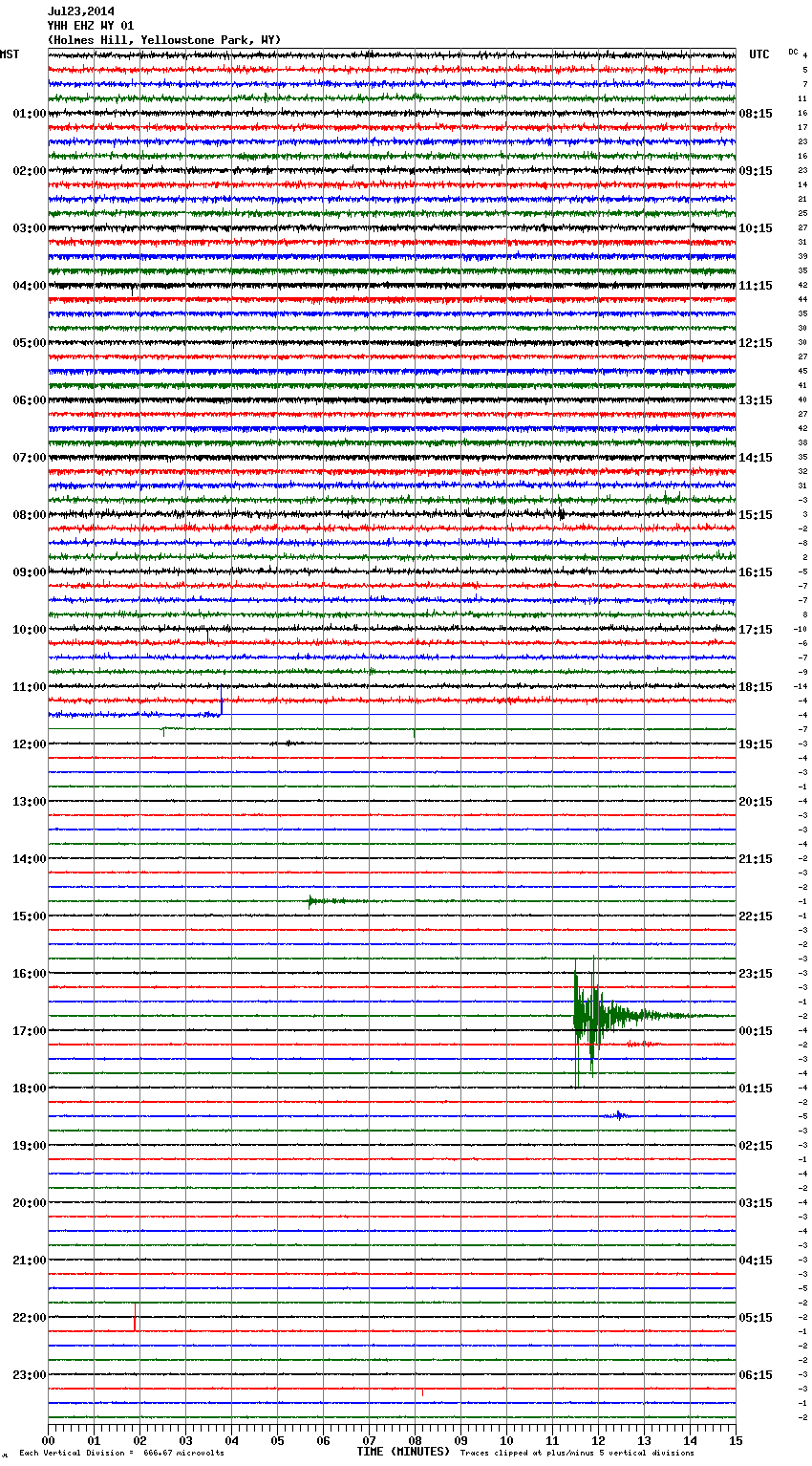
Task: Select the 22:00 MST row label
Action: [x=29, y=1318]
